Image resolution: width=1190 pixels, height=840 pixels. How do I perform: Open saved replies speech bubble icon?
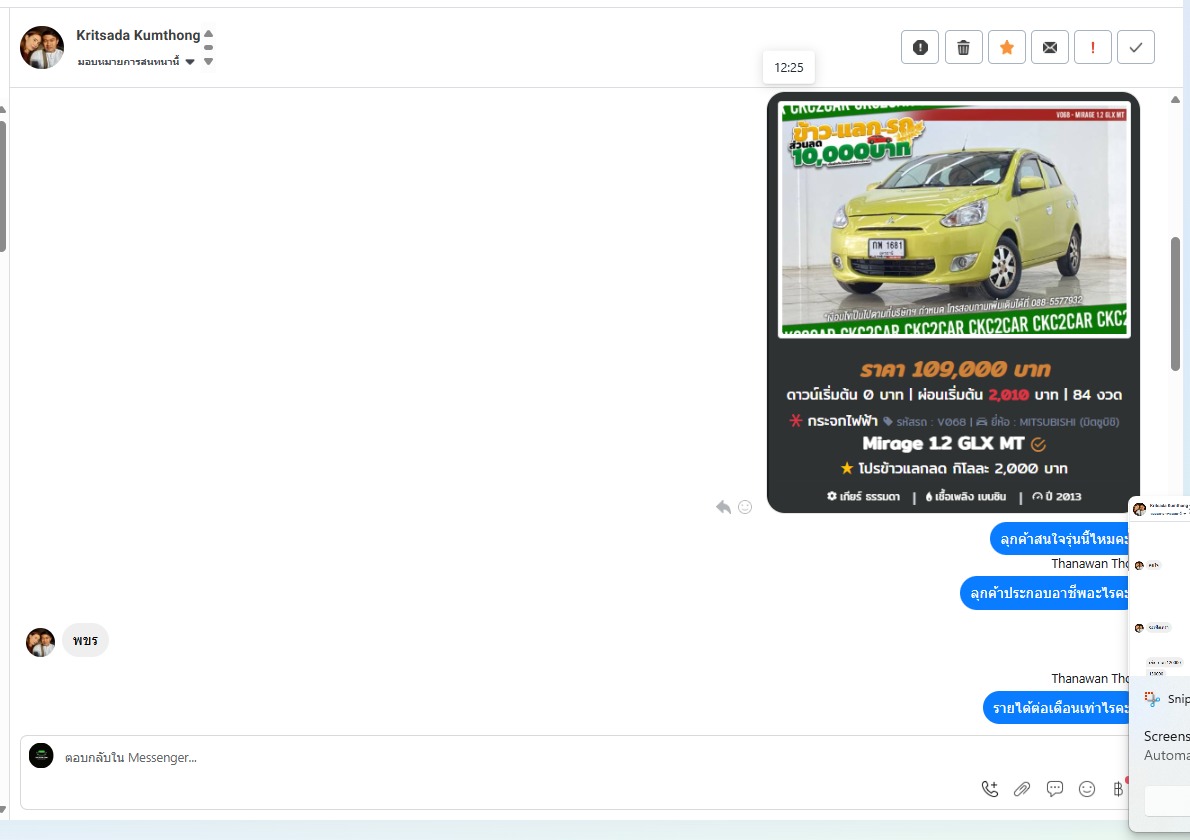[1055, 789]
